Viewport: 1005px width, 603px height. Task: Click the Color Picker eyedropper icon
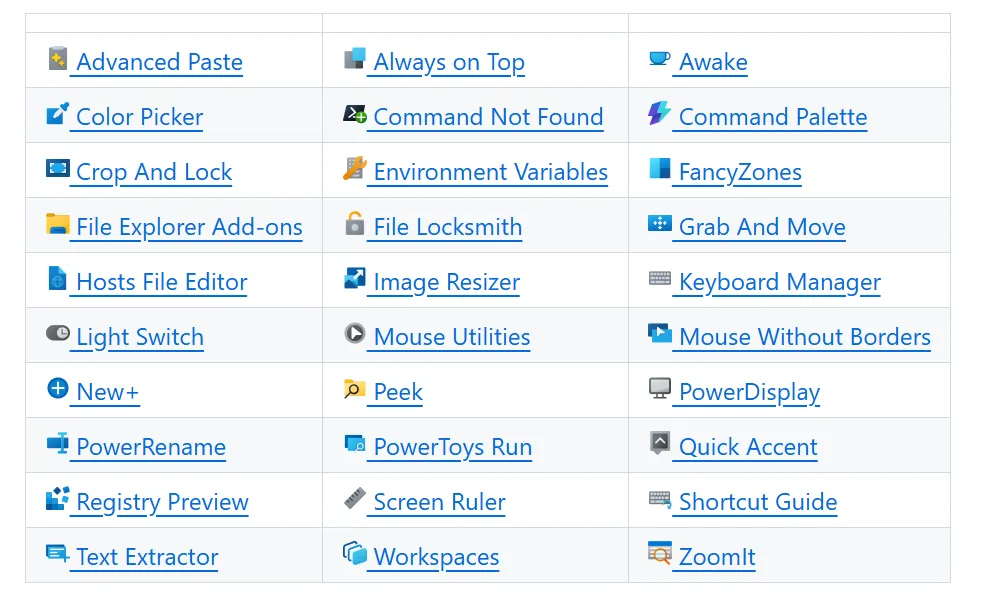point(58,113)
